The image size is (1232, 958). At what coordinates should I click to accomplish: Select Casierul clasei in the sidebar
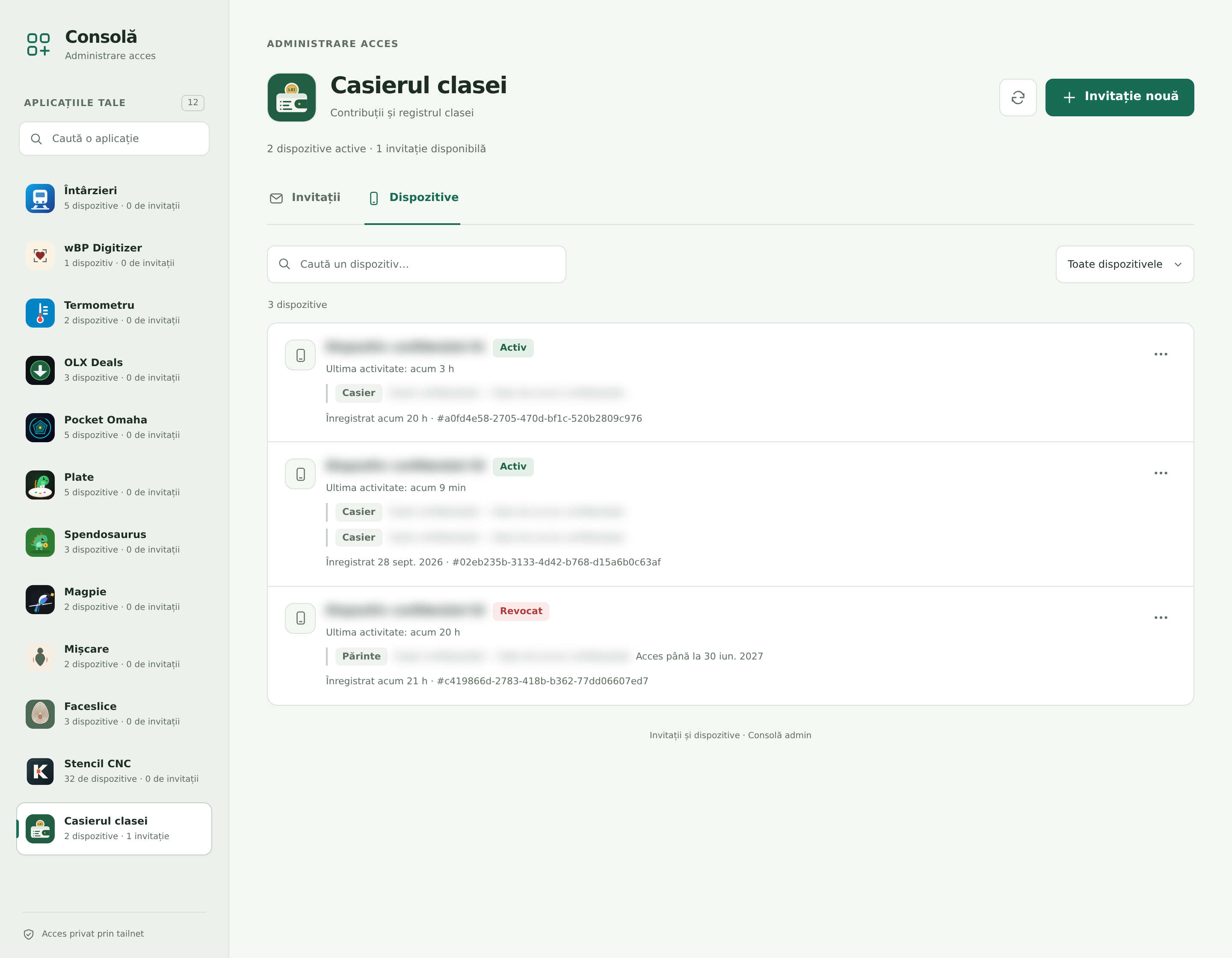pyautogui.click(x=114, y=829)
